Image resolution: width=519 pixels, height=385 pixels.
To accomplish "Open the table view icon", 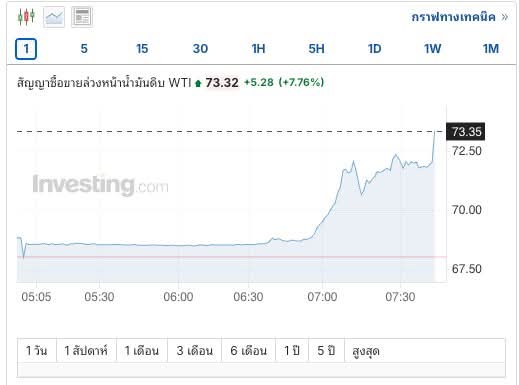I will [82, 17].
